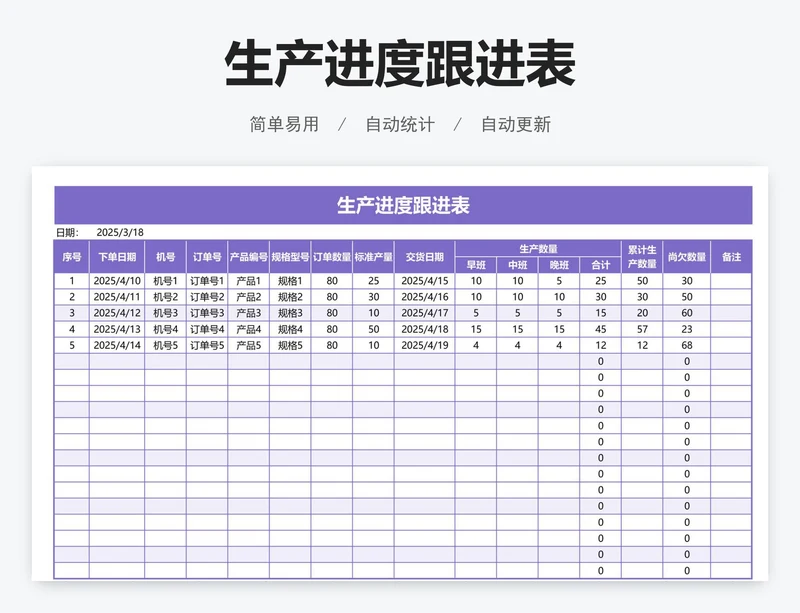Click the 日期: label cell

pyautogui.click(x=67, y=233)
